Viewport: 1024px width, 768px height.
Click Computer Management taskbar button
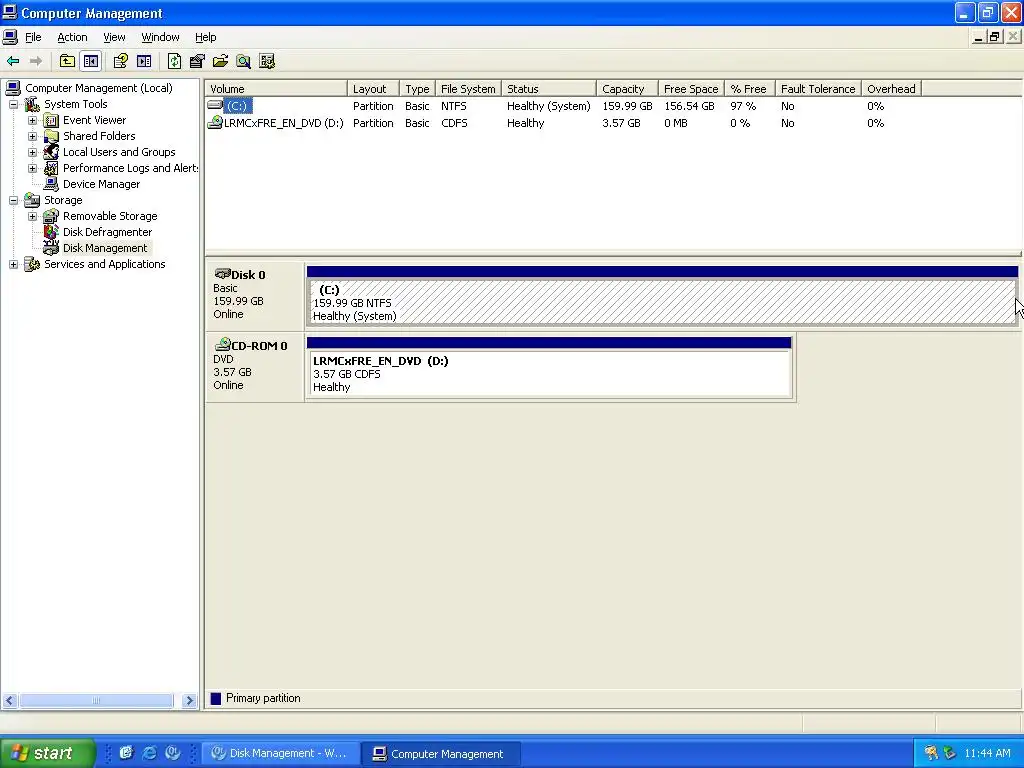click(x=441, y=754)
